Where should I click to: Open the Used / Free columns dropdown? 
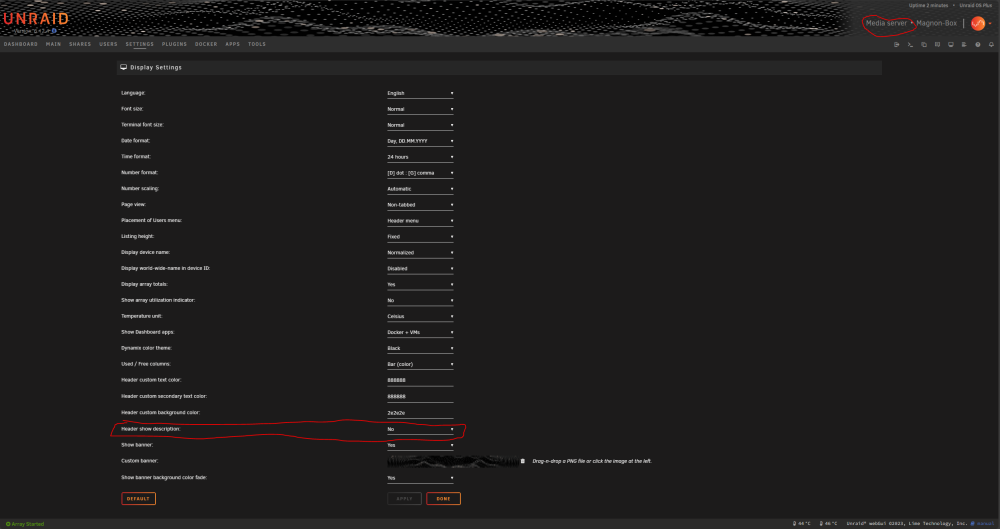pos(420,364)
